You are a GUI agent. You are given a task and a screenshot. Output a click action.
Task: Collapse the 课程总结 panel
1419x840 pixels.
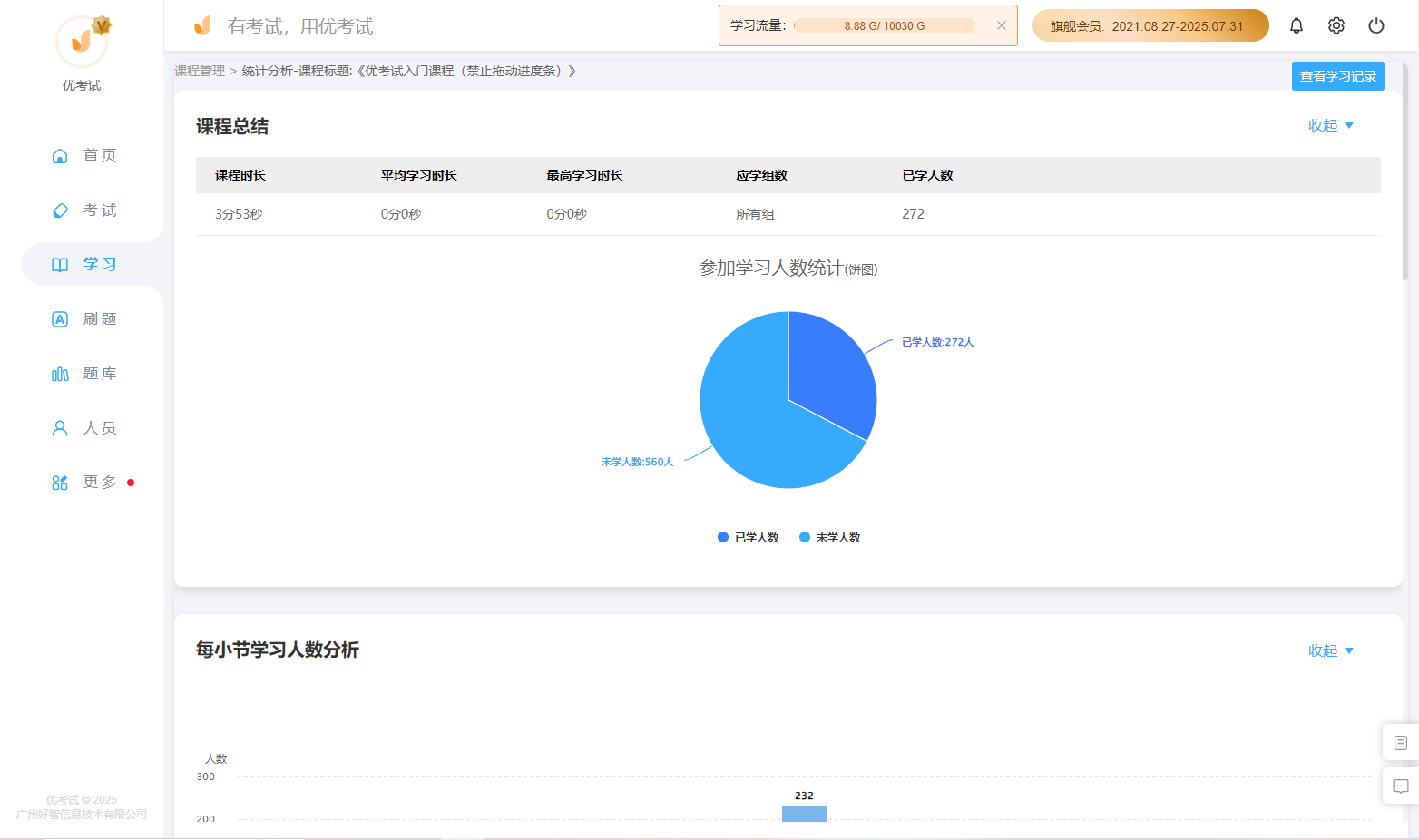click(1330, 125)
